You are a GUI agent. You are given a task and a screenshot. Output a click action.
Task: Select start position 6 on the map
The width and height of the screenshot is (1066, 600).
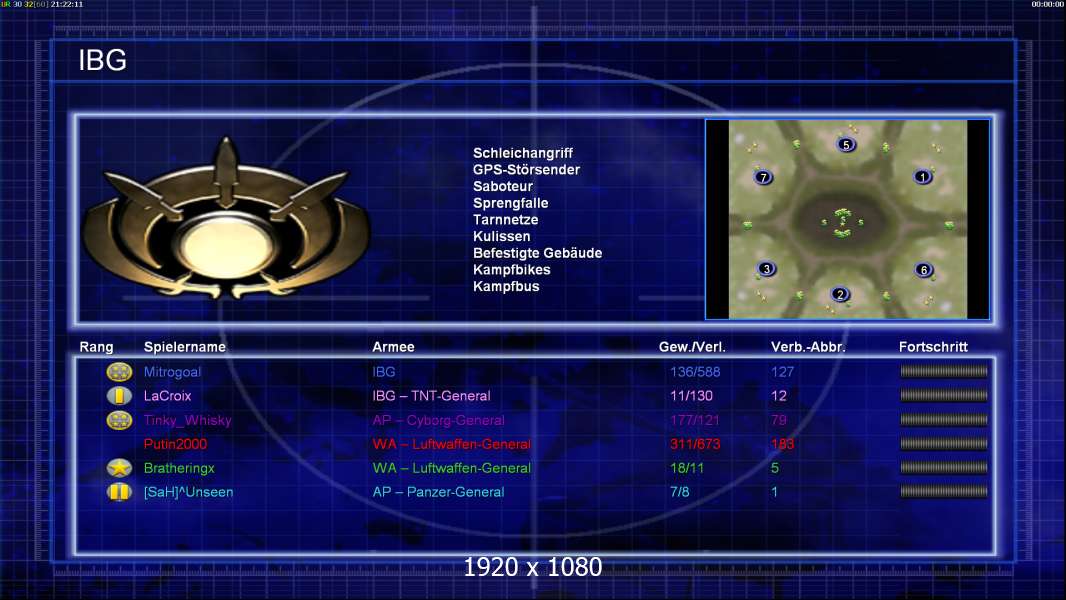point(923,270)
